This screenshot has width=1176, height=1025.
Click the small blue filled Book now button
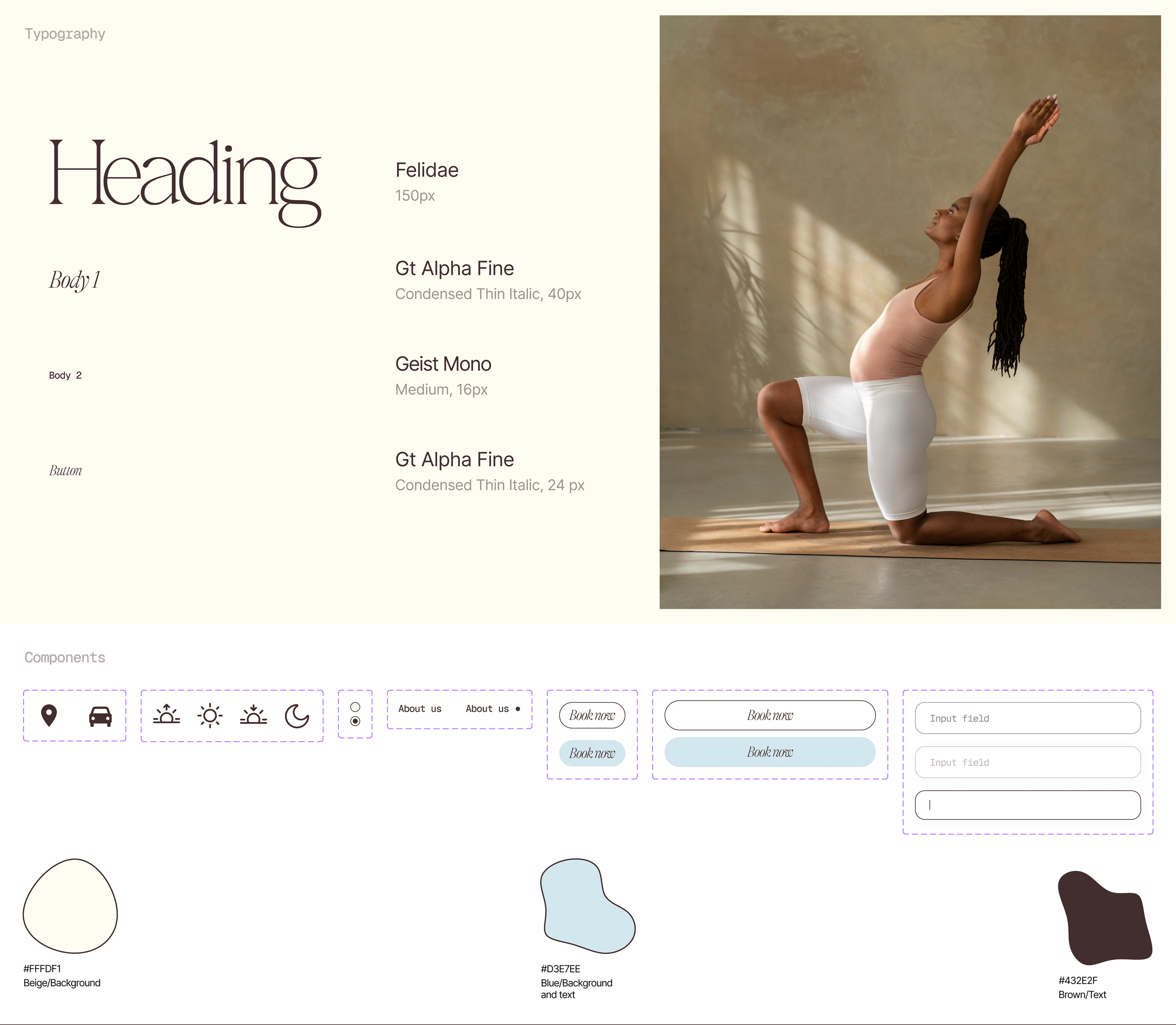592,753
